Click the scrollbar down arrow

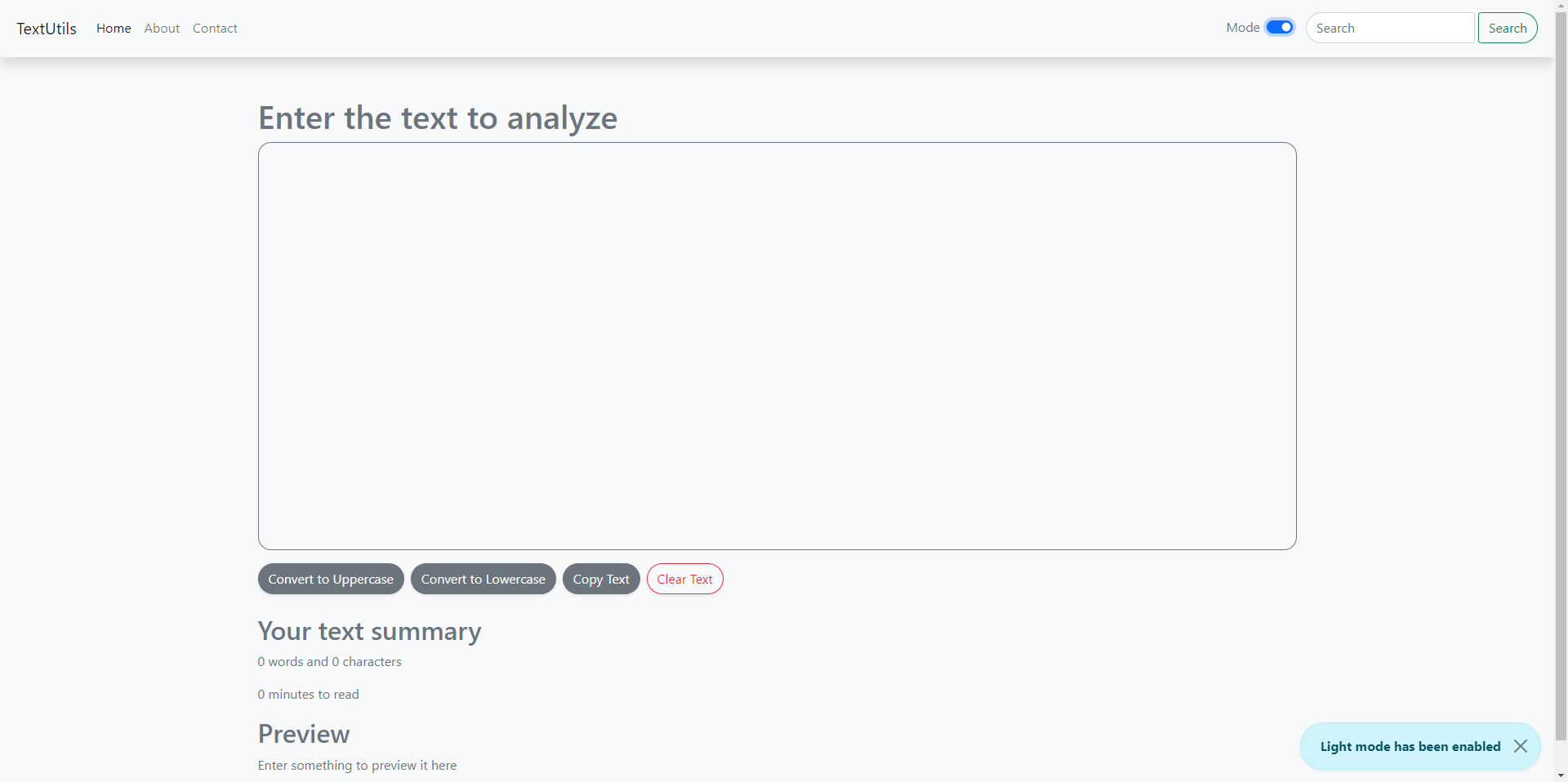(x=1561, y=776)
